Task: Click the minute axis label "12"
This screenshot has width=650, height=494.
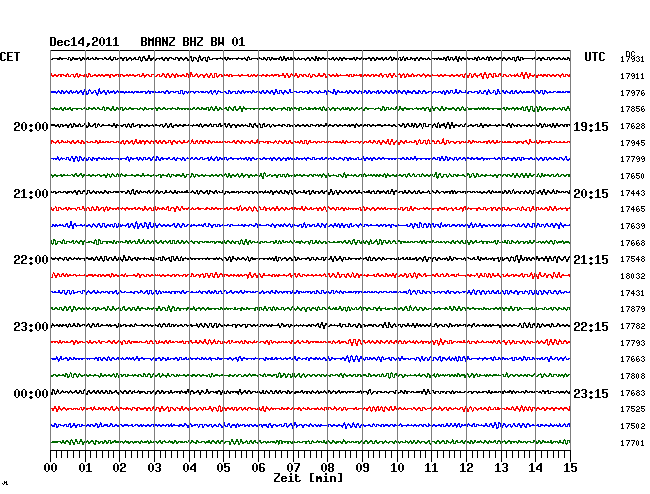Action: tap(466, 468)
